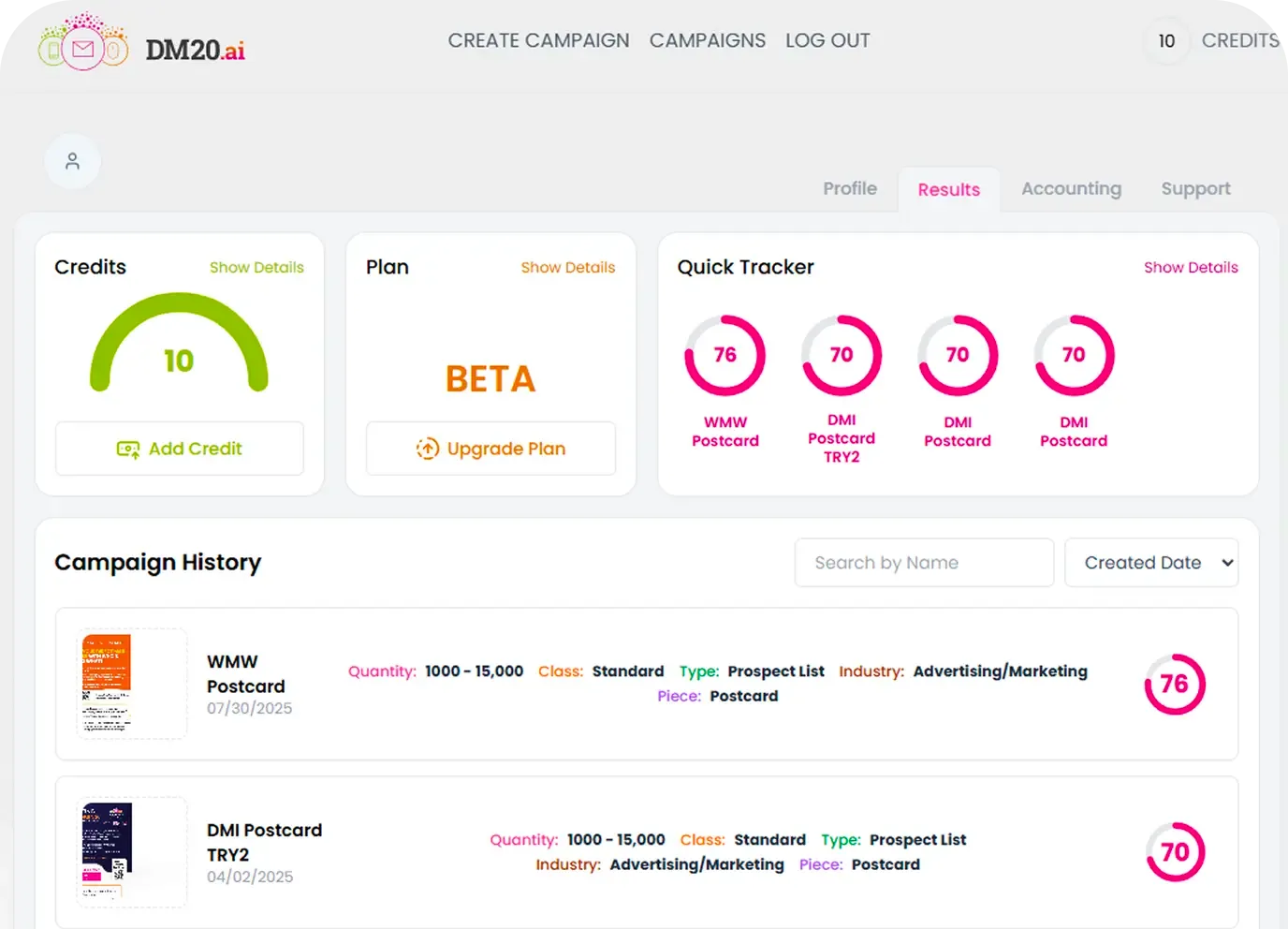Click the green credits gauge showing 10

tap(179, 343)
